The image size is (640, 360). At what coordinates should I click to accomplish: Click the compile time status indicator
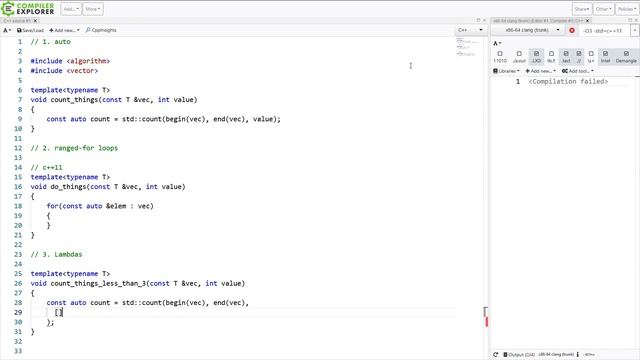pyautogui.click(x=589, y=355)
